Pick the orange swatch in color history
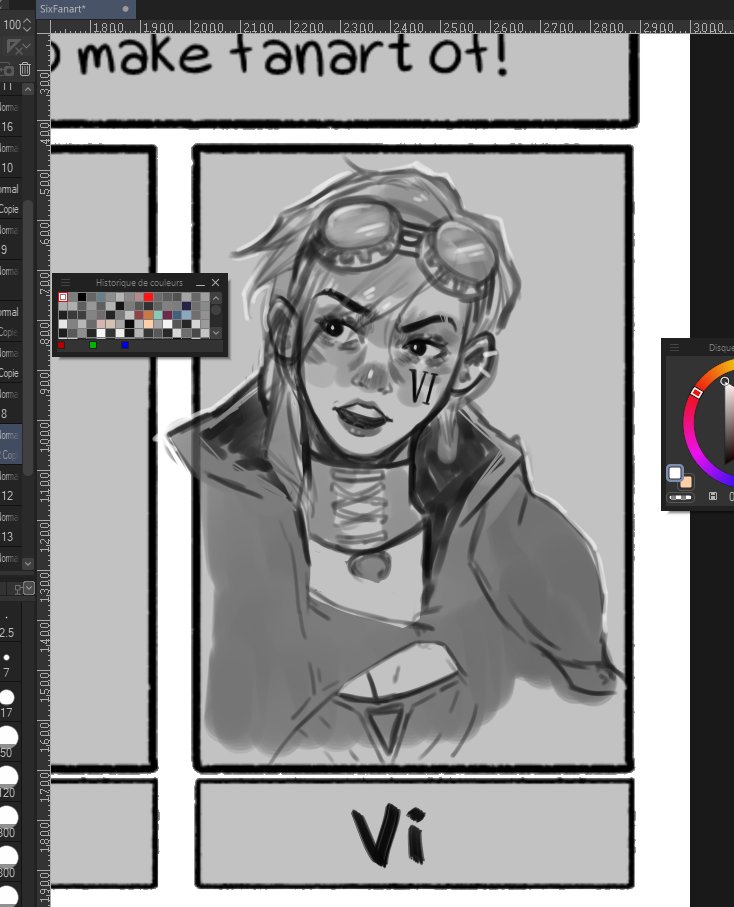Screen dimensions: 734x907 point(149,315)
